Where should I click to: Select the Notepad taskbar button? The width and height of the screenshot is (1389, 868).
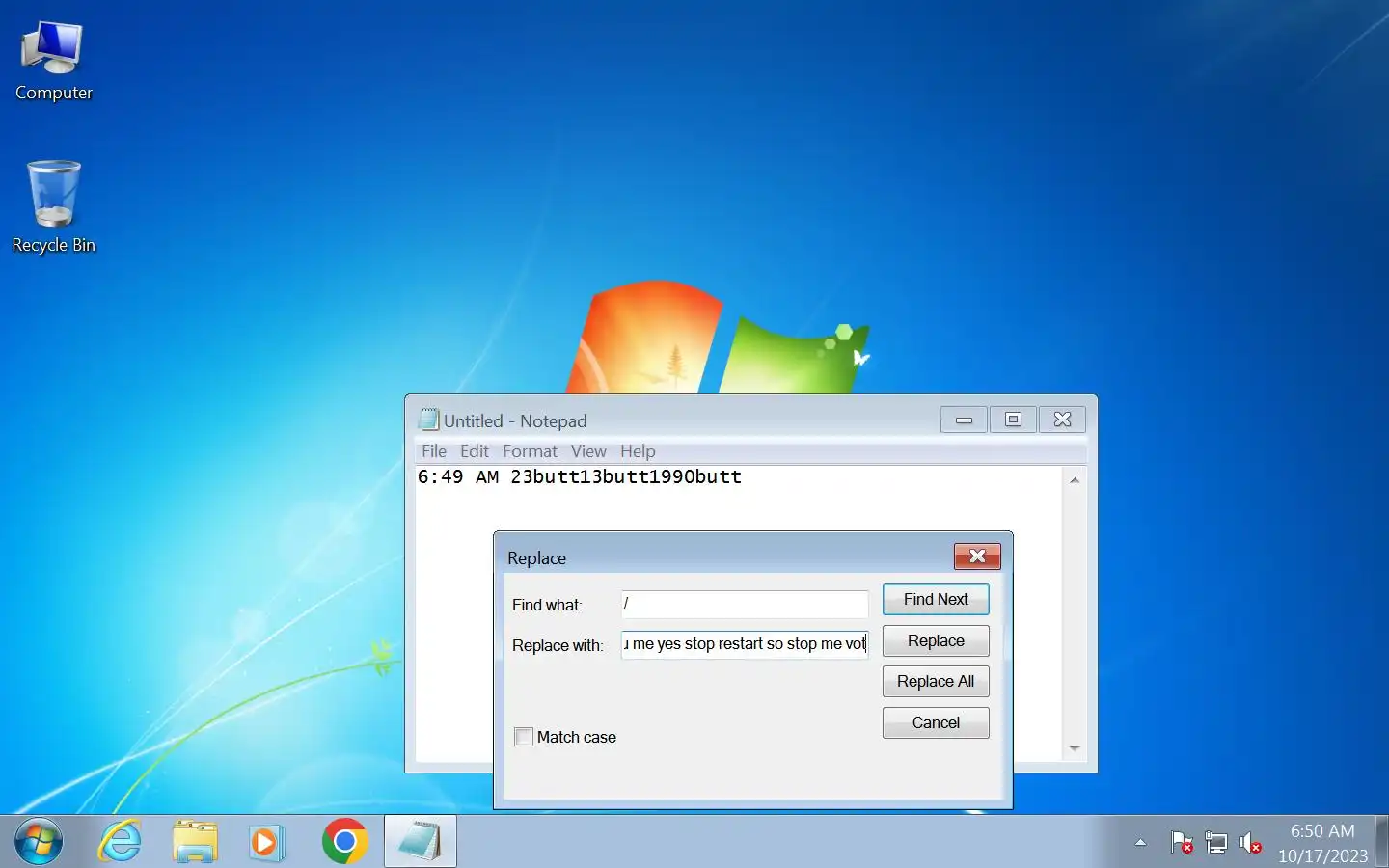(421, 842)
